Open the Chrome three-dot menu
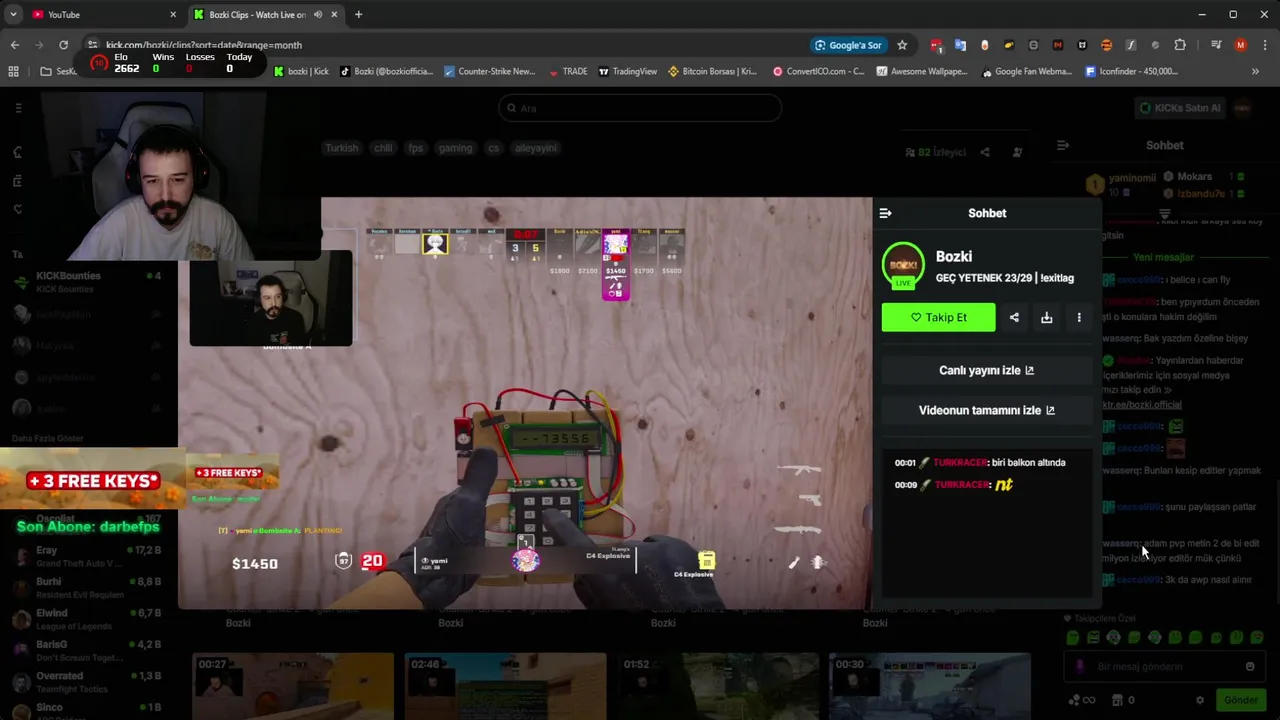The height and width of the screenshot is (720, 1280). click(1265, 45)
